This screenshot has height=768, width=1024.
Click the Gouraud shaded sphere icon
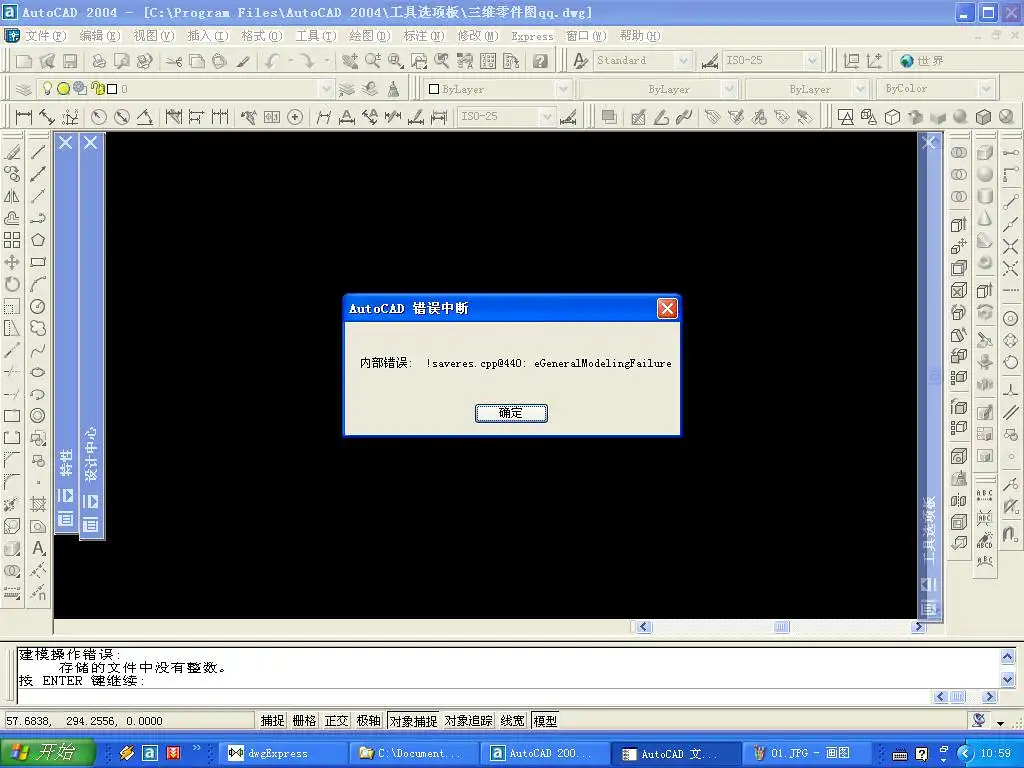959,118
